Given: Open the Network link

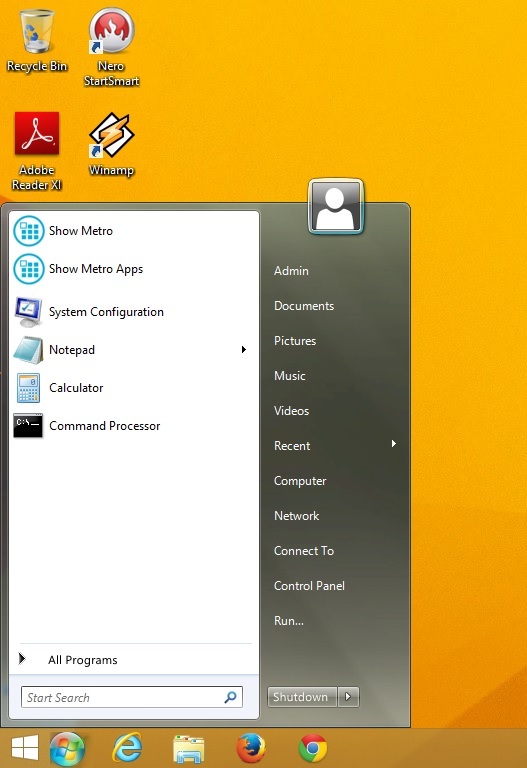Looking at the screenshot, I should pos(296,516).
